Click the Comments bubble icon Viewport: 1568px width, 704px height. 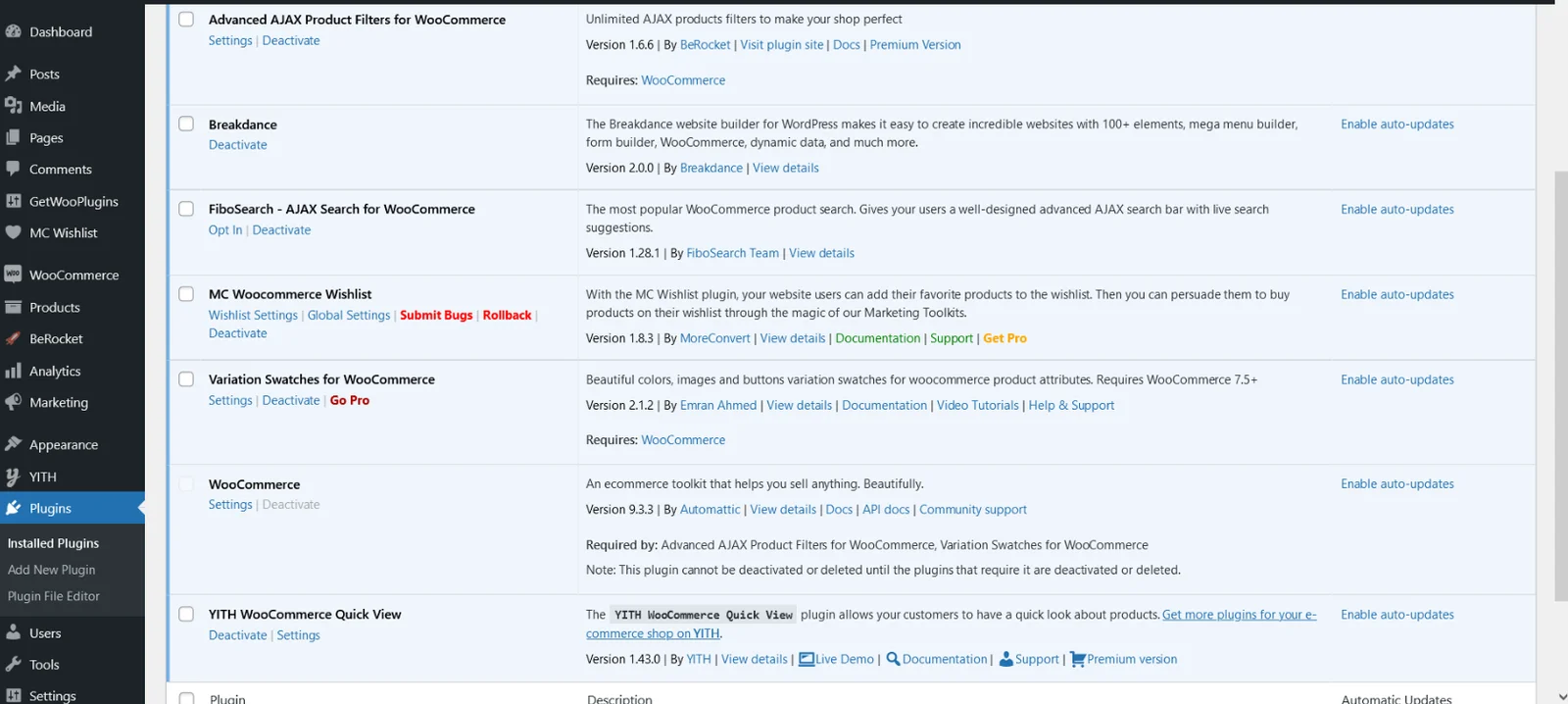point(13,169)
